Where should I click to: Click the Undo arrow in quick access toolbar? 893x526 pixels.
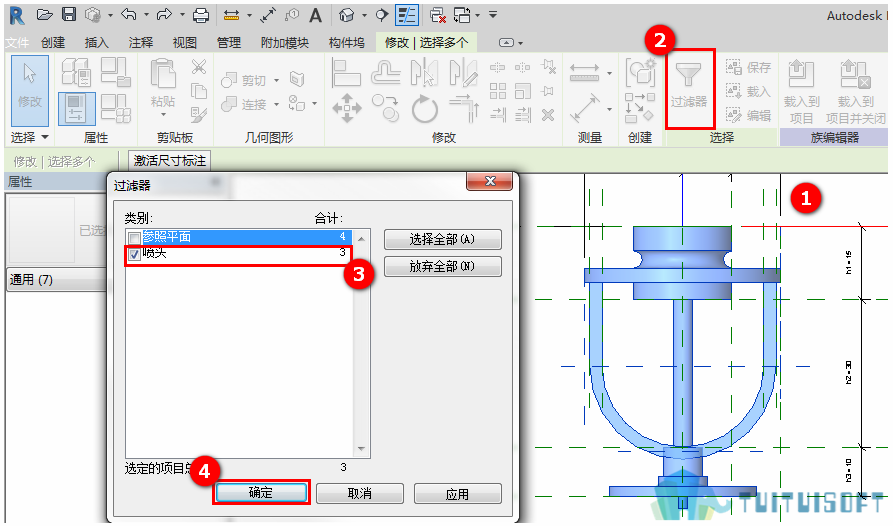pyautogui.click(x=129, y=15)
